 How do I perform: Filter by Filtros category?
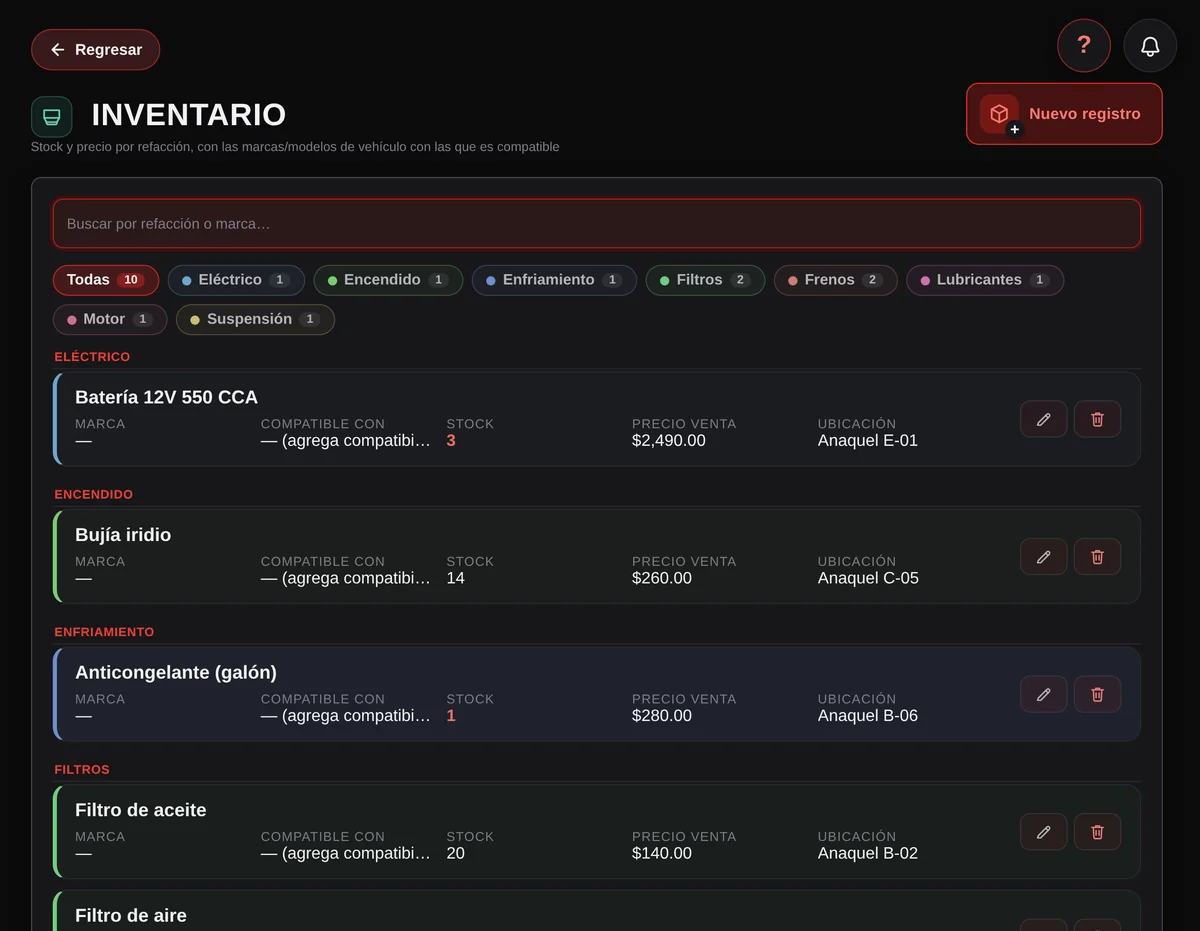(x=705, y=280)
